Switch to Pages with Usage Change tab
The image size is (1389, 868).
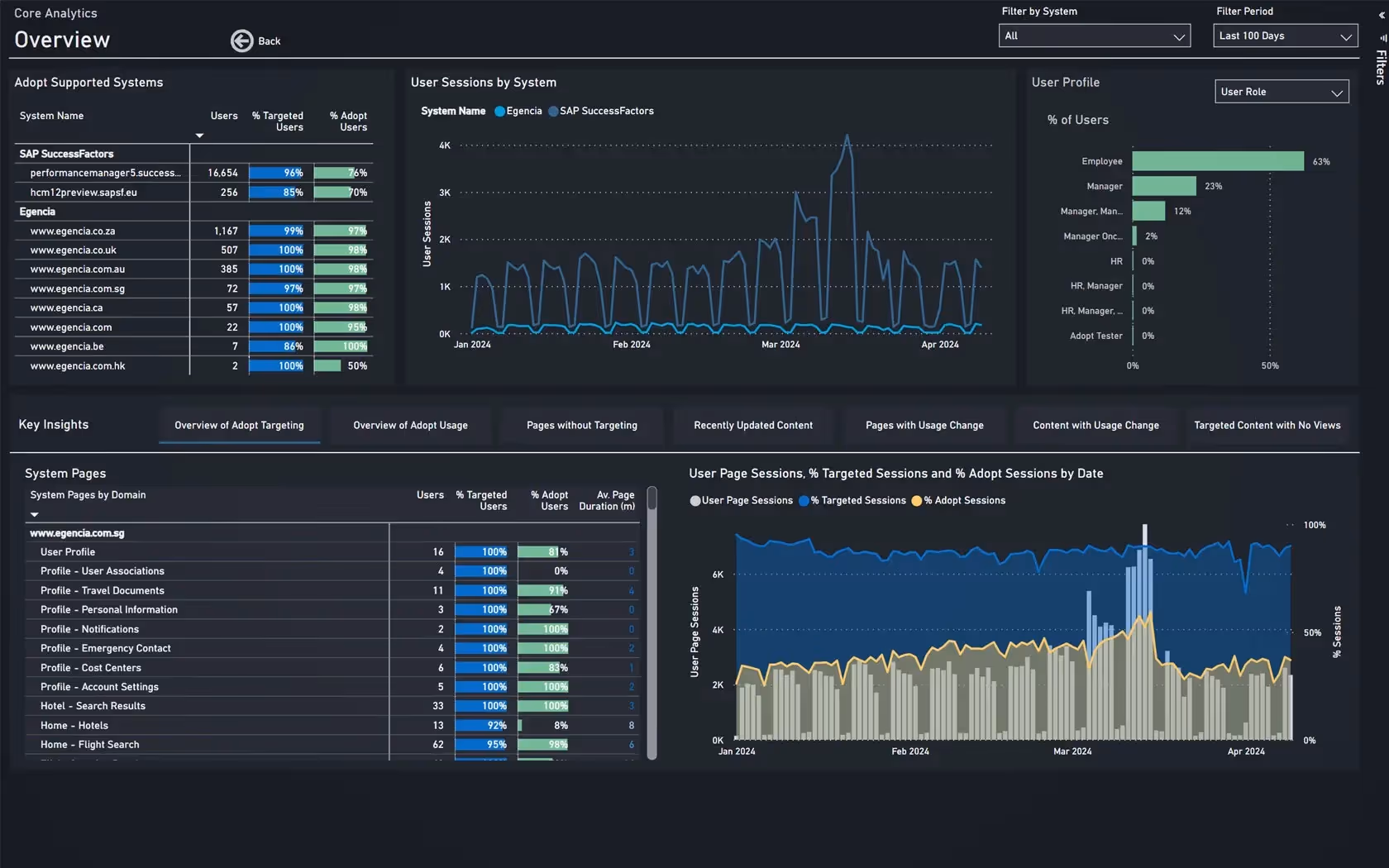point(924,425)
